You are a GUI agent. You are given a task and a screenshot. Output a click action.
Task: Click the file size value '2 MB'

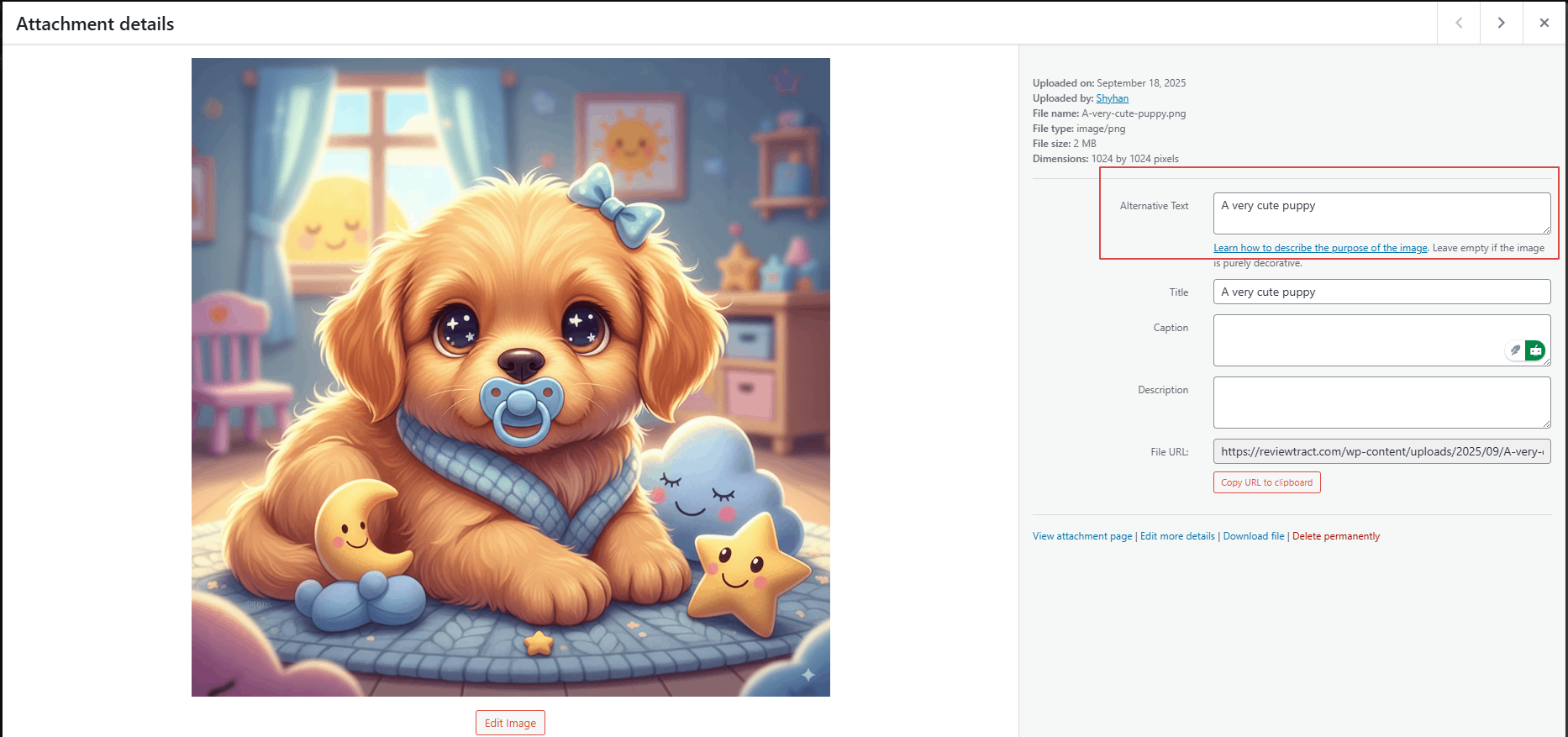1085,144
